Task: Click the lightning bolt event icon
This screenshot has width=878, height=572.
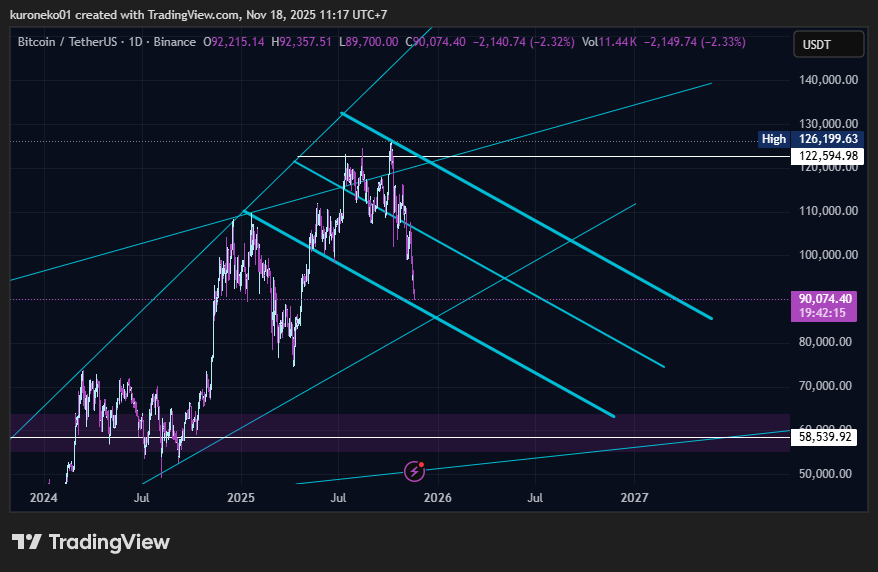Action: [x=414, y=471]
